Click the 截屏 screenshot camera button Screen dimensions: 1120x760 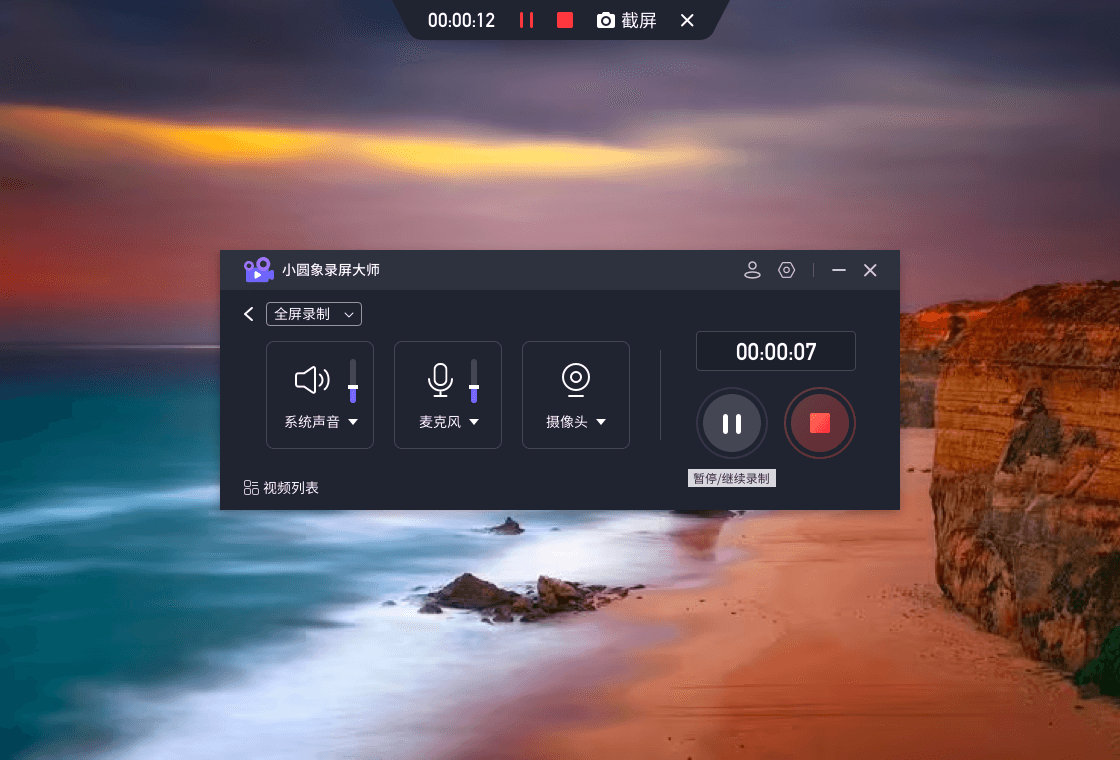click(x=626, y=20)
